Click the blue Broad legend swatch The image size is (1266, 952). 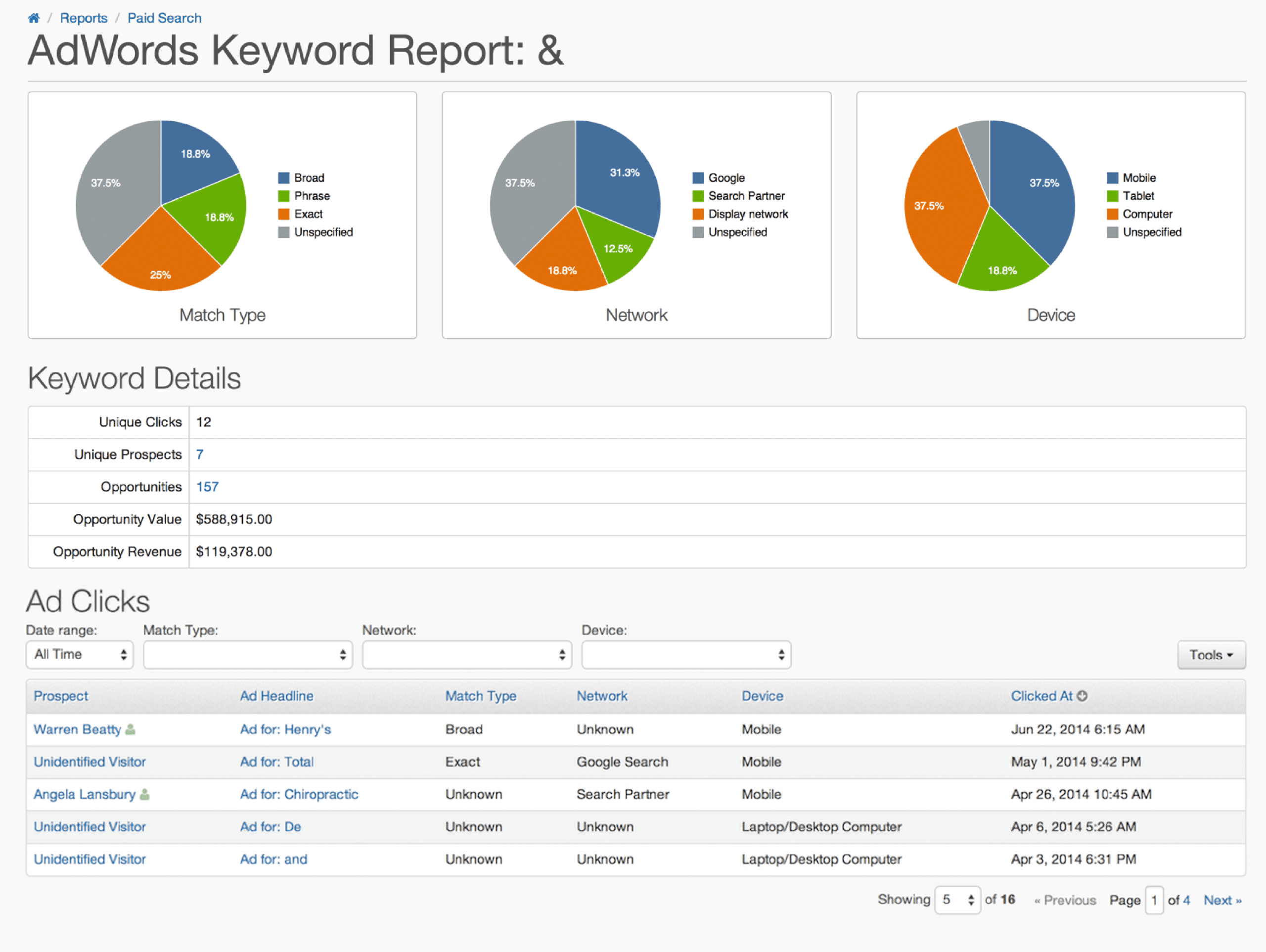coord(283,178)
